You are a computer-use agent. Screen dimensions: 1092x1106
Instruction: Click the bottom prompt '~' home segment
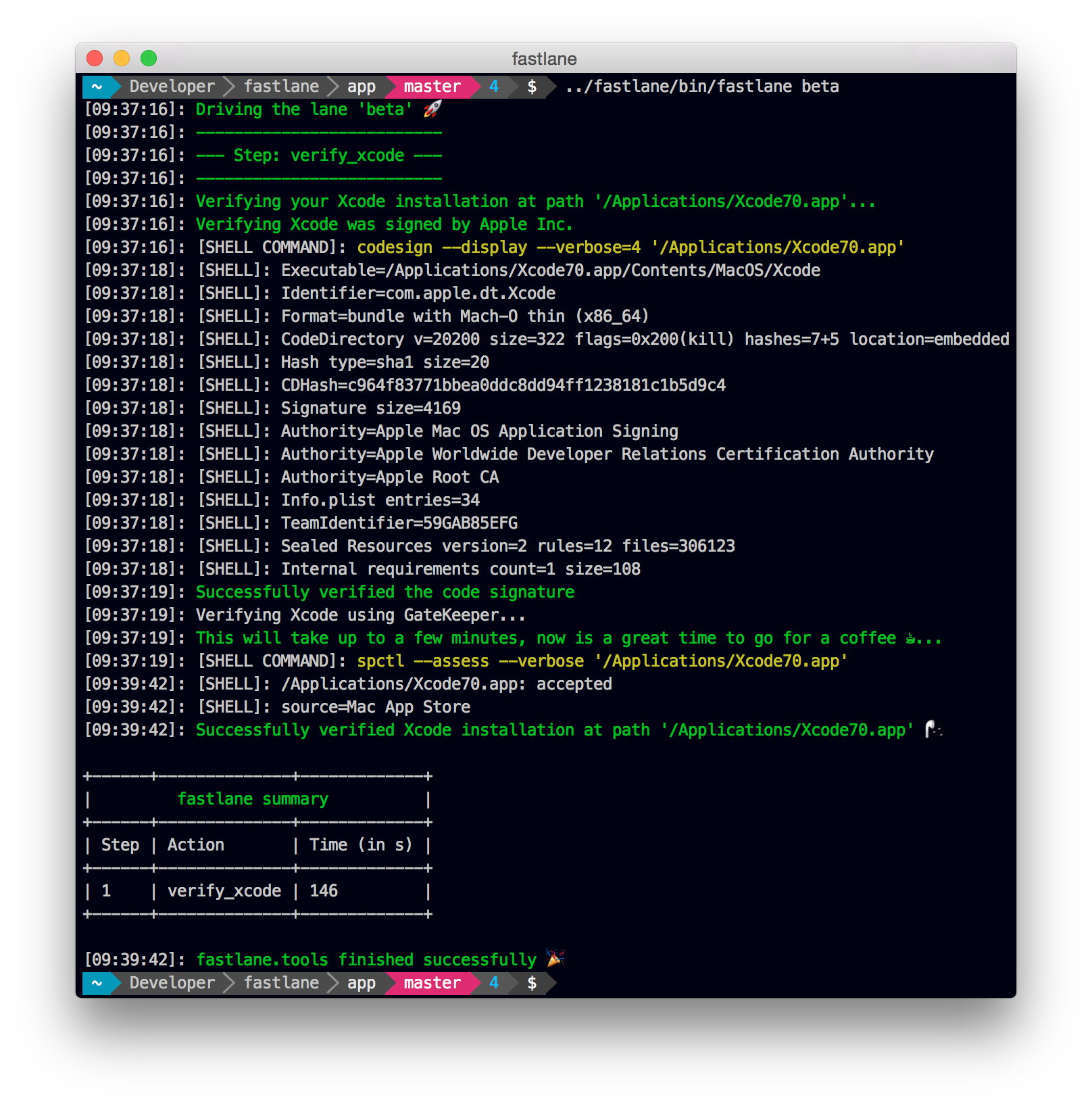coord(97,983)
